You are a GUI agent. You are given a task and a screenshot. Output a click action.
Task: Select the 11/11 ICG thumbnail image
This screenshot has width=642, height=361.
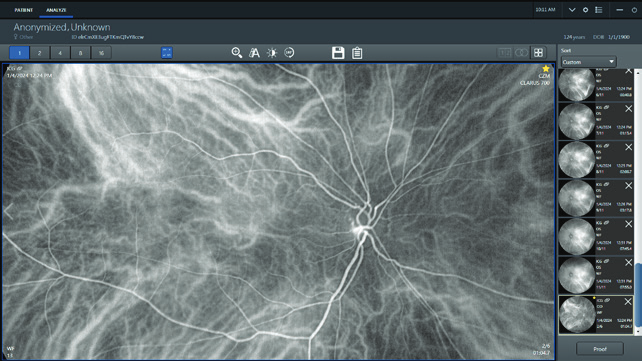(576, 275)
